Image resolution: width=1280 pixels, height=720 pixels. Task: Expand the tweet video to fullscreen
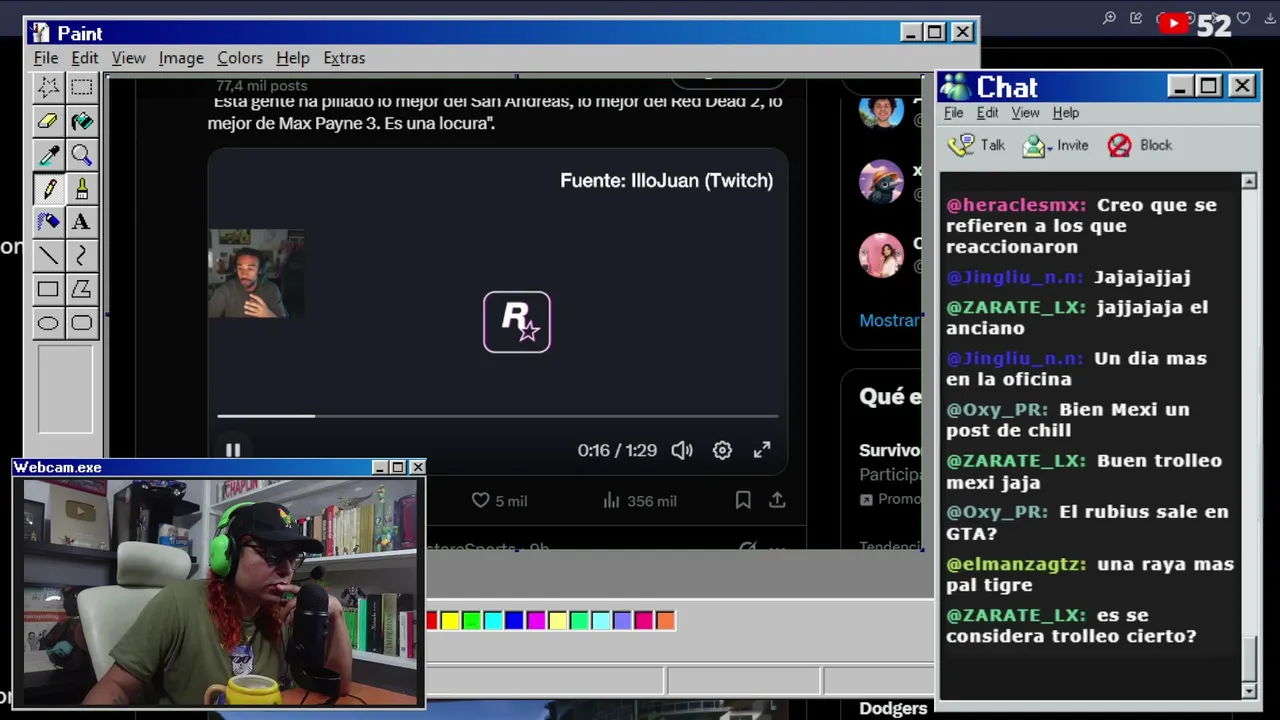click(762, 451)
